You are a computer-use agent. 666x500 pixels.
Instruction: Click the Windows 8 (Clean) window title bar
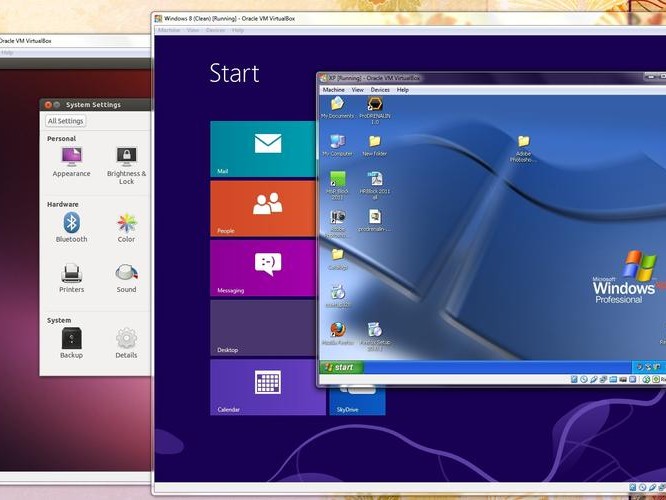point(409,19)
